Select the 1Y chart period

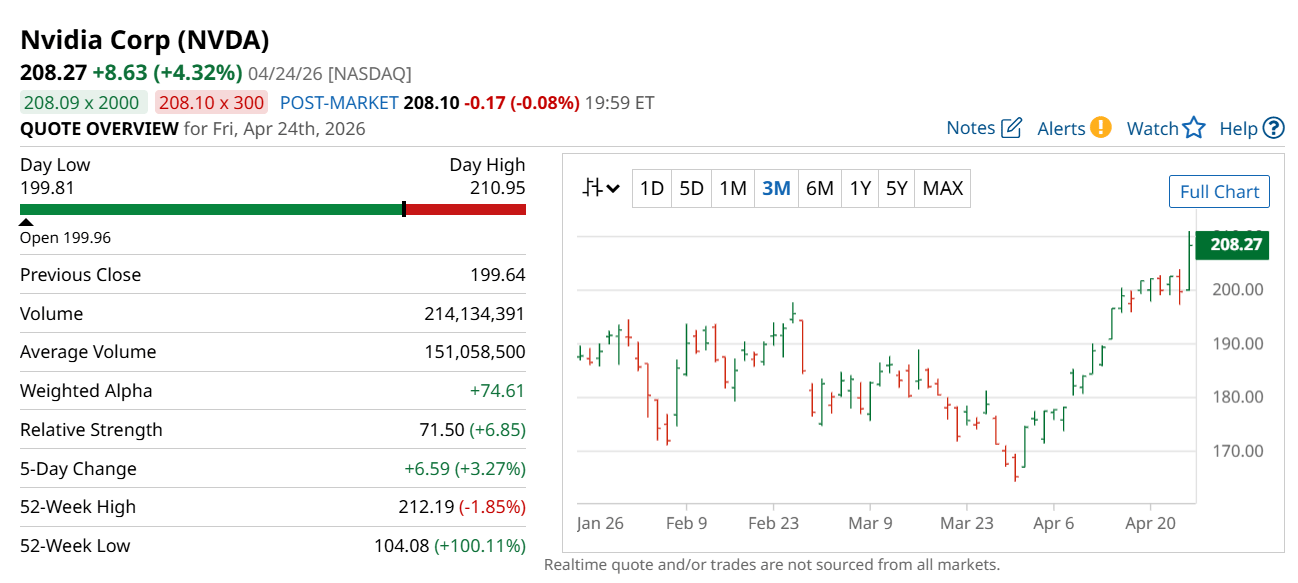pyautogui.click(x=860, y=188)
